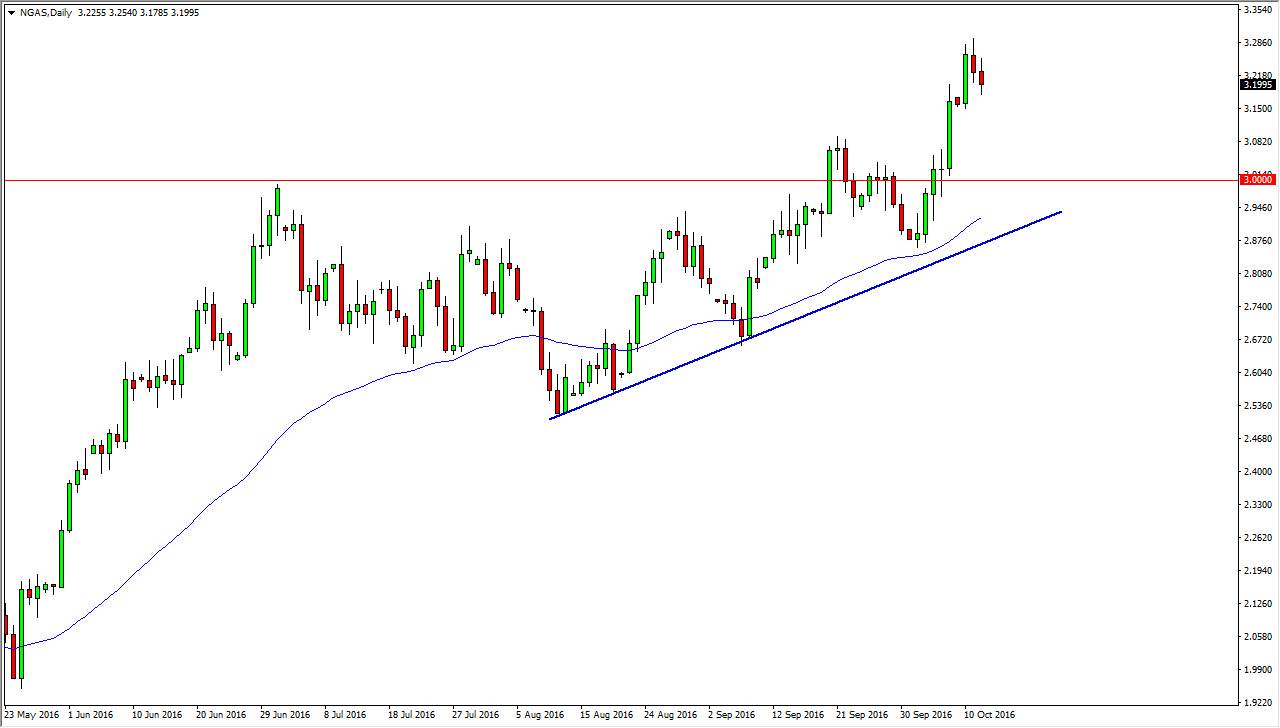Click the 10 Oct 2016 date label
The height and width of the screenshot is (728, 1280).
[990, 716]
